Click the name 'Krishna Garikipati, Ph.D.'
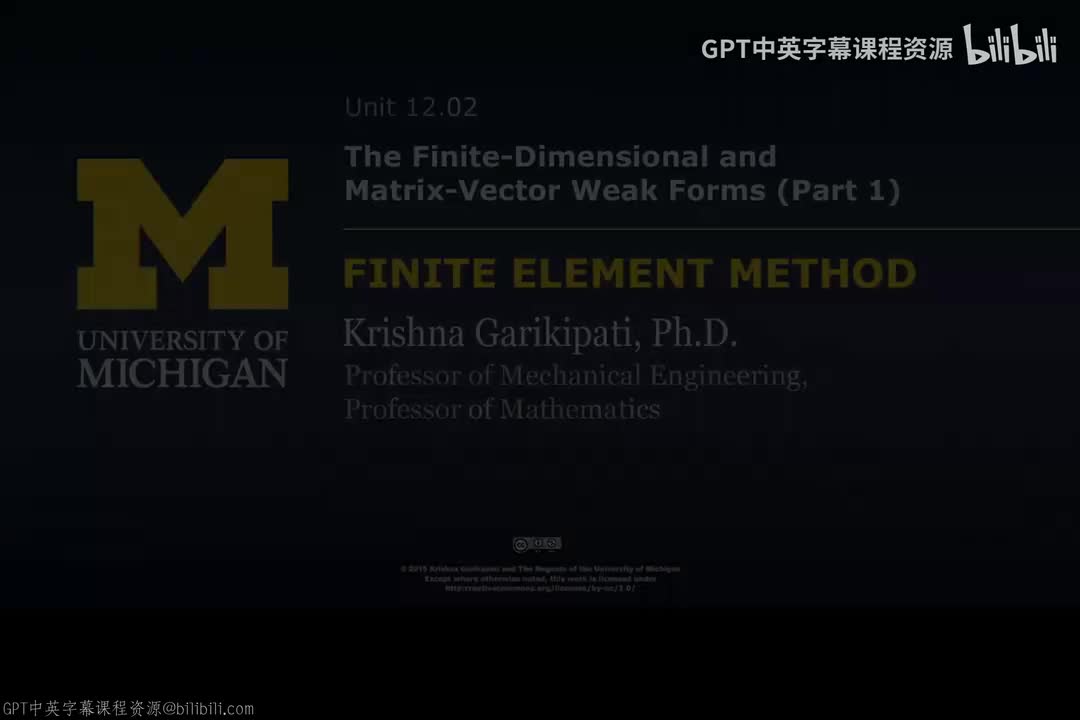Image resolution: width=1080 pixels, height=720 pixels. [540, 333]
